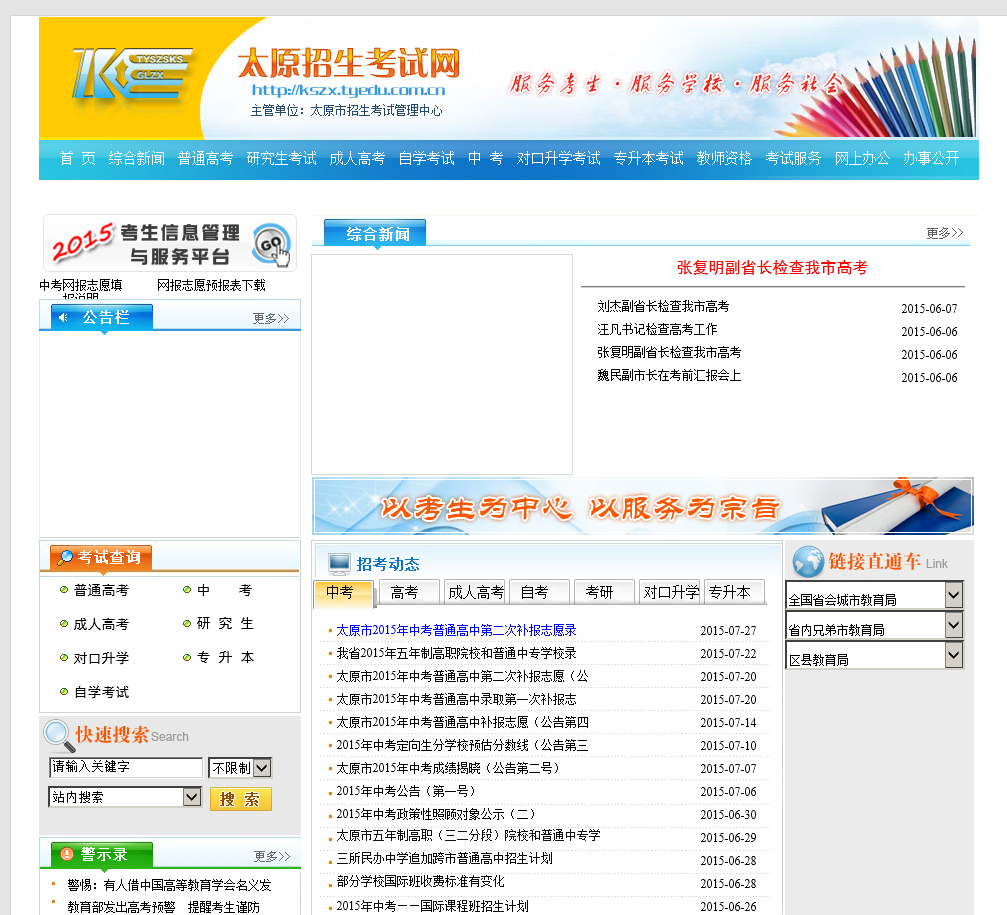Open the 不限制 filter dropdown
Viewport: 1007px width, 915px height.
click(240, 768)
